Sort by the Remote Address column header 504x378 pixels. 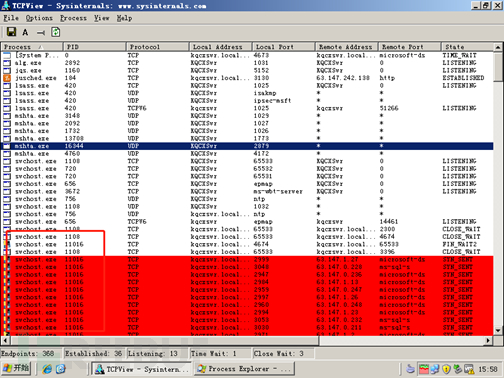coord(346,47)
